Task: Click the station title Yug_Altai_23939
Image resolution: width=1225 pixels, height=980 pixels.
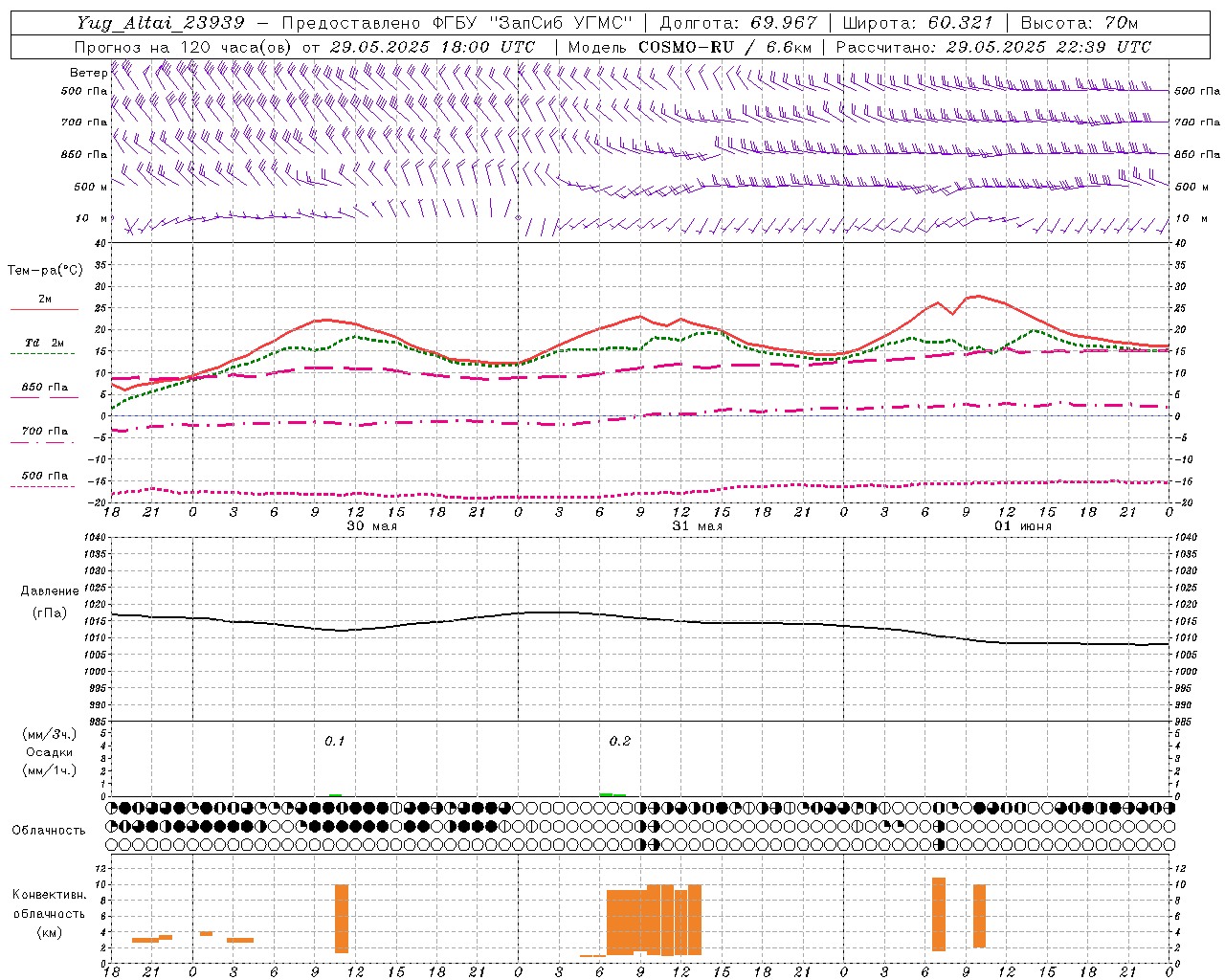Action: [160, 23]
